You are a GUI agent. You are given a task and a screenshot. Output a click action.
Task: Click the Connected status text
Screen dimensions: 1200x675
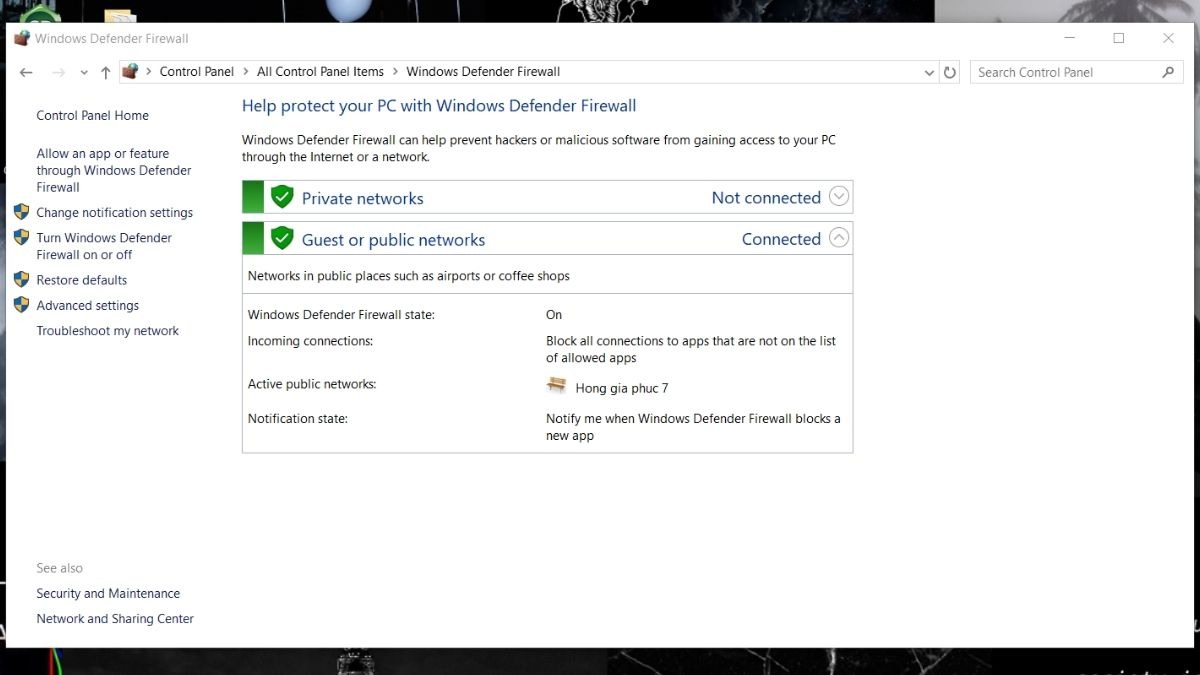[781, 239]
